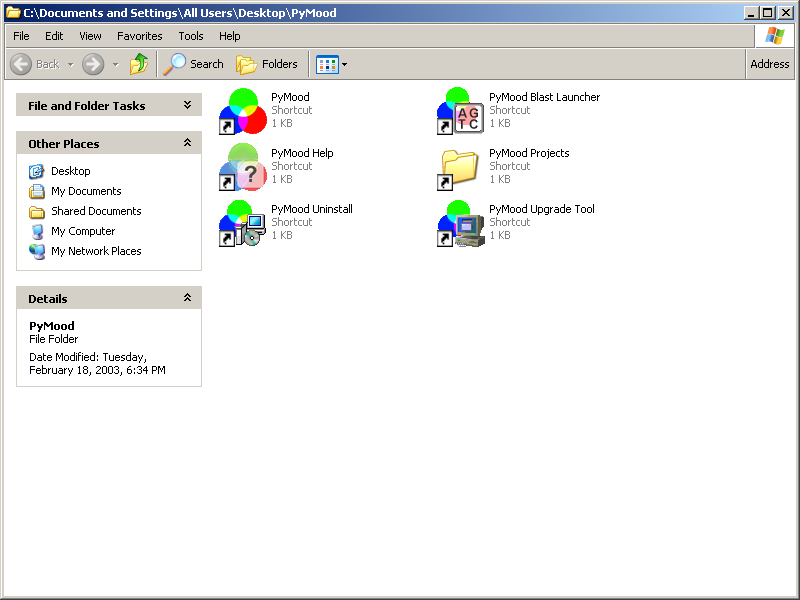Viewport: 800px width, 600px height.
Task: Close the PyMood window
Action: 786,13
